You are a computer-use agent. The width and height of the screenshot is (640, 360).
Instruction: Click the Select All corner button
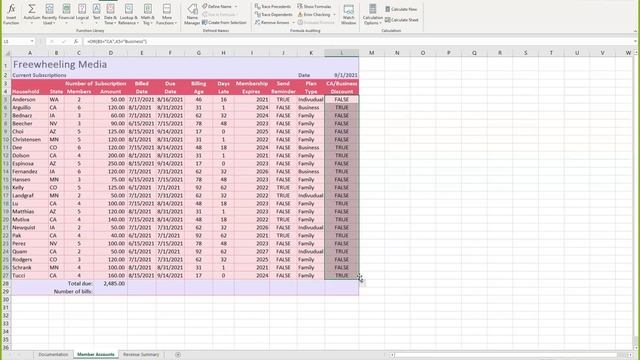click(x=6, y=53)
